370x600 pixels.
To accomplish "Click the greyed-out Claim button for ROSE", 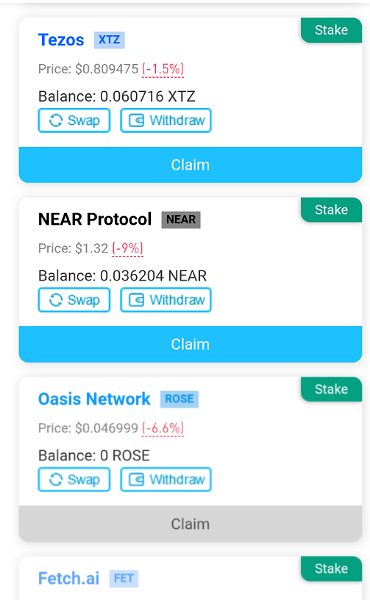I will pos(191,524).
